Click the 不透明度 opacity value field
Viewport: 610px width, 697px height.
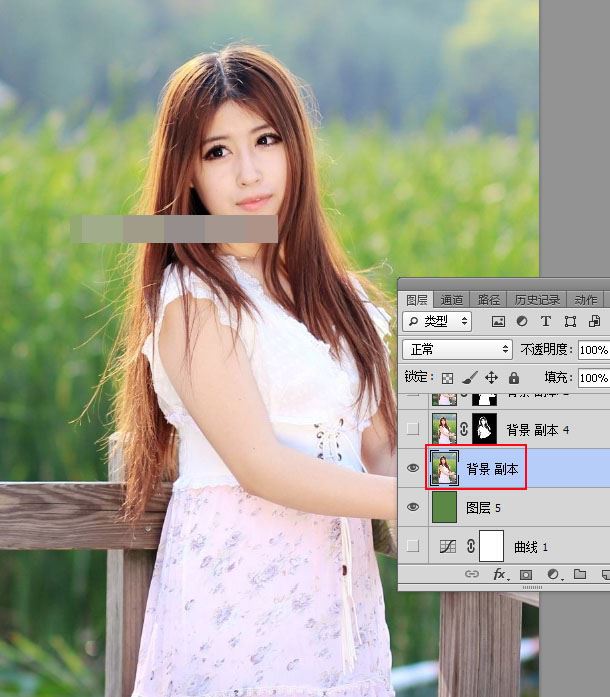tap(594, 350)
